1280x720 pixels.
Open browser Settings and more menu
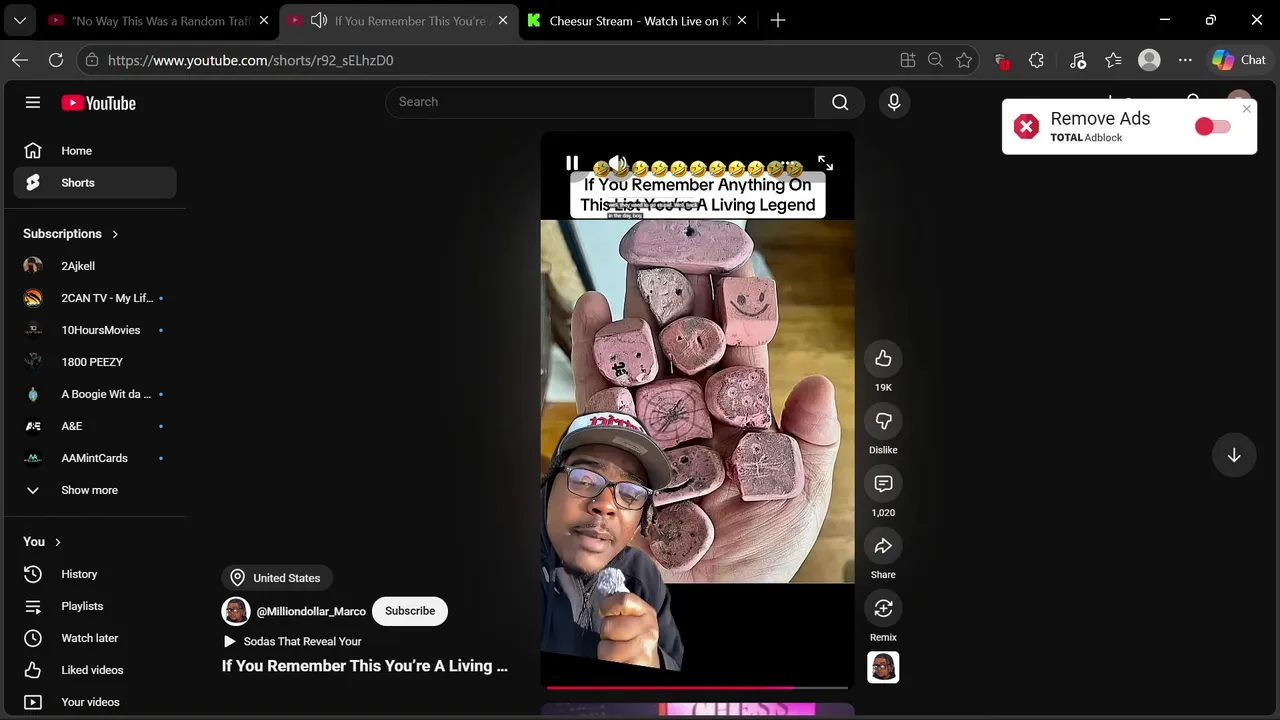(1185, 60)
